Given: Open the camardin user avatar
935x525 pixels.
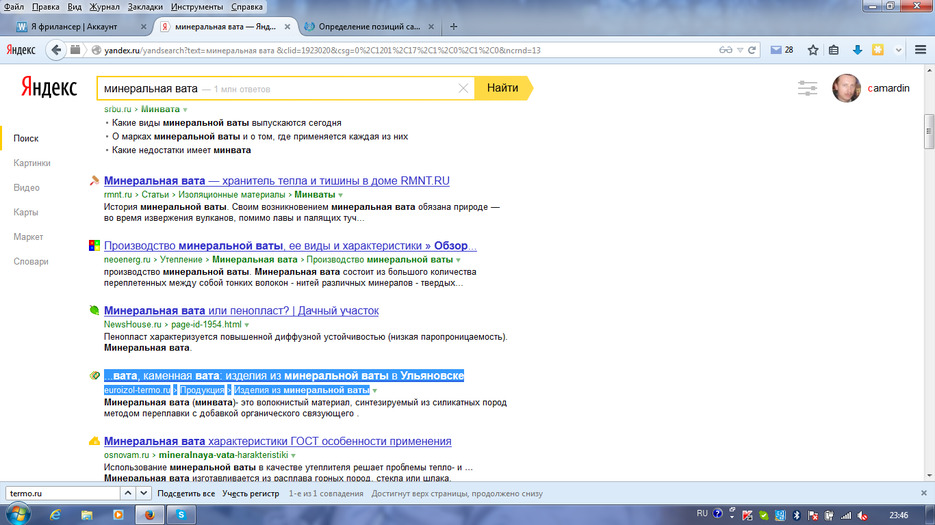Looking at the screenshot, I should pyautogui.click(x=846, y=88).
